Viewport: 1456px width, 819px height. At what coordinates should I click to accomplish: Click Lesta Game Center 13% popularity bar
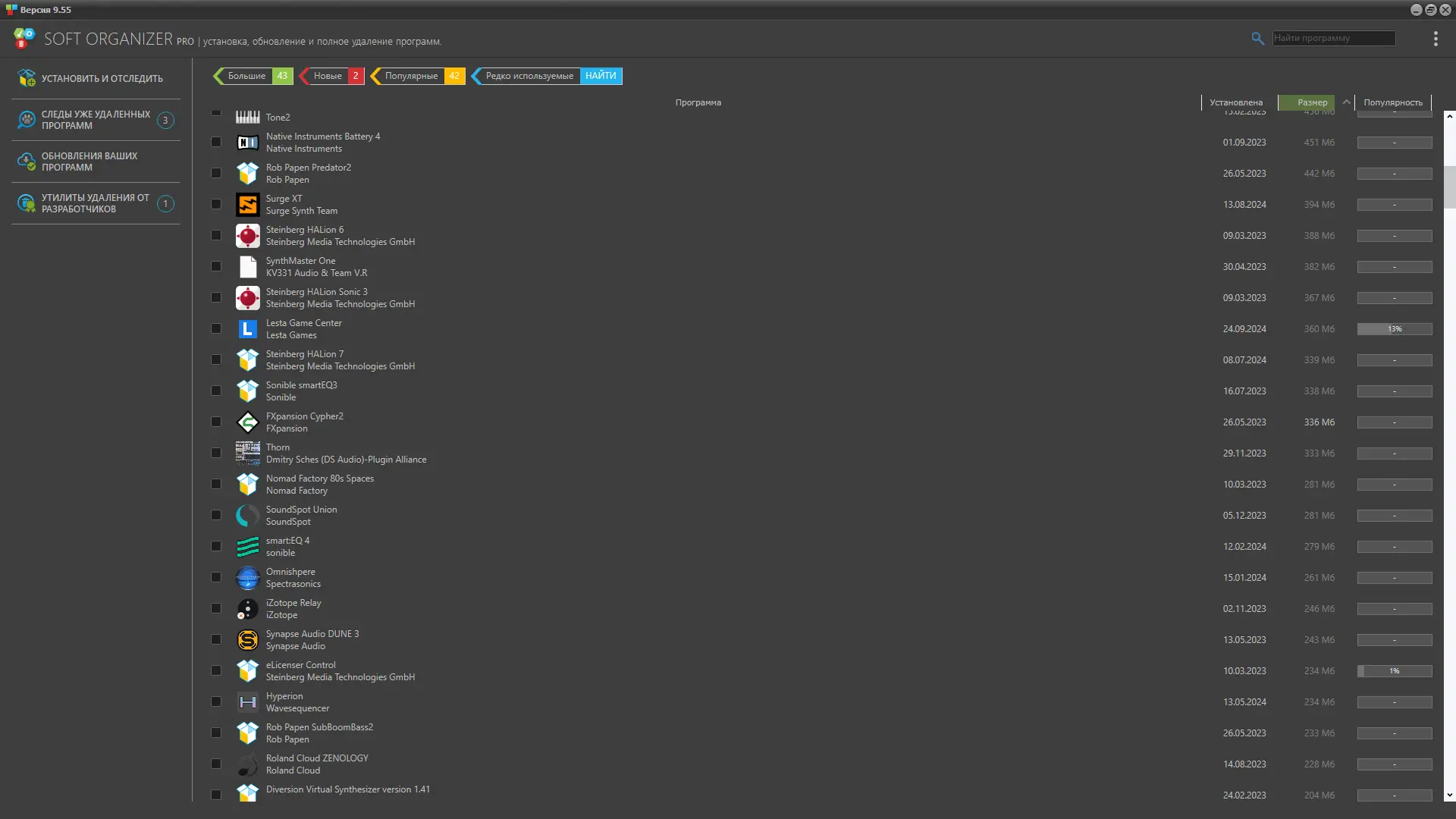1394,329
